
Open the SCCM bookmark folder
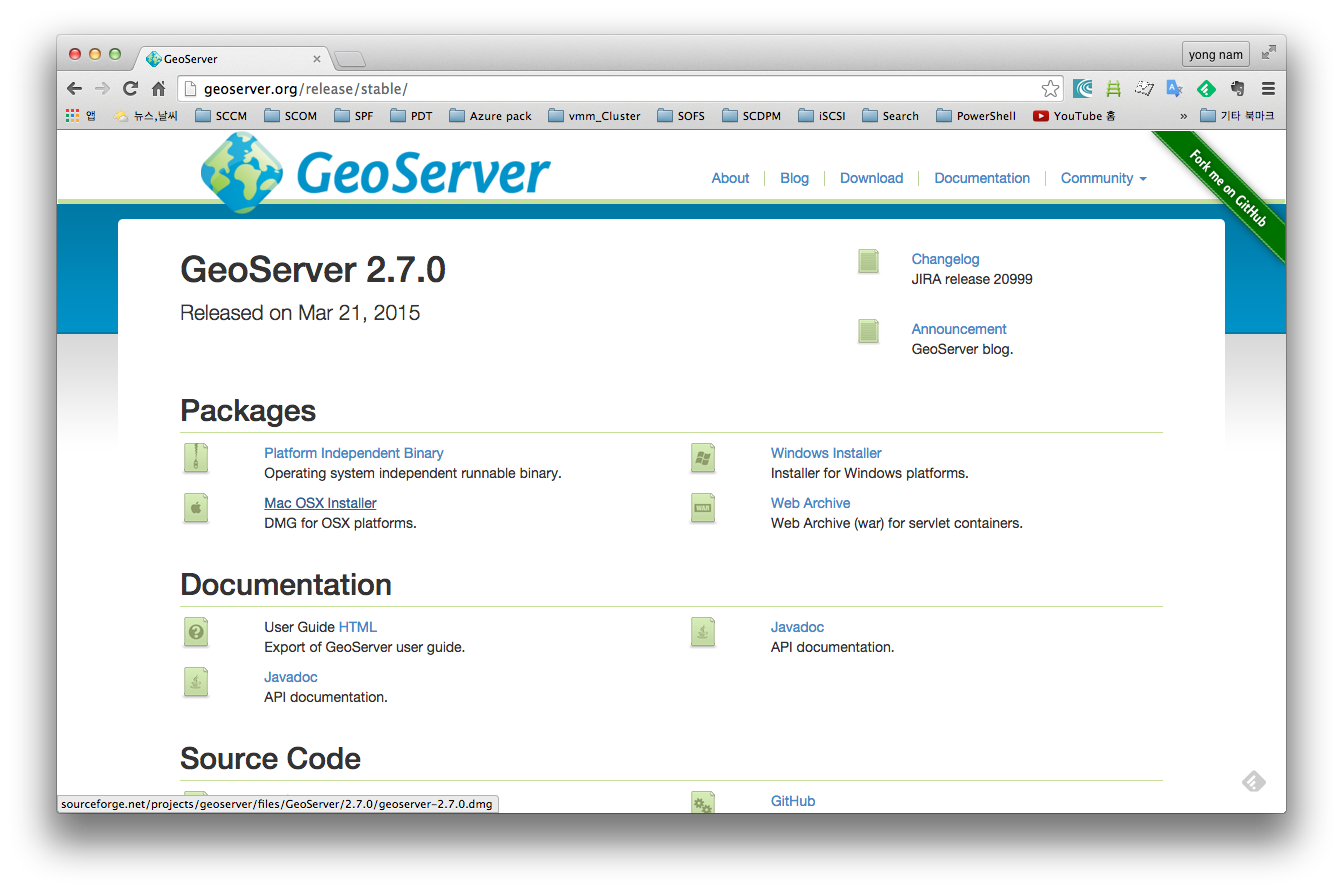tap(221, 116)
